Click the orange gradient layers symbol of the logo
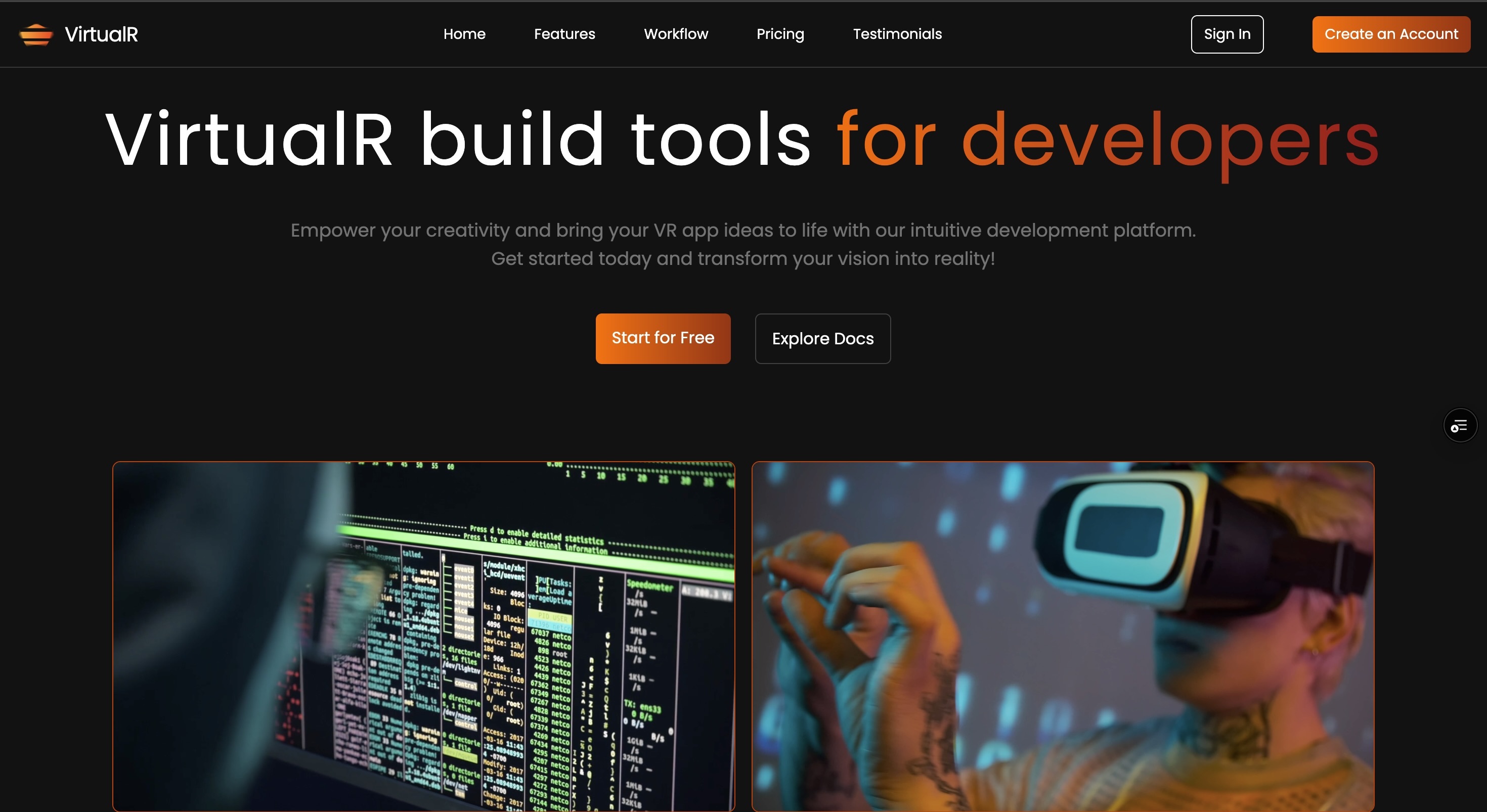The image size is (1487, 812). [x=35, y=34]
